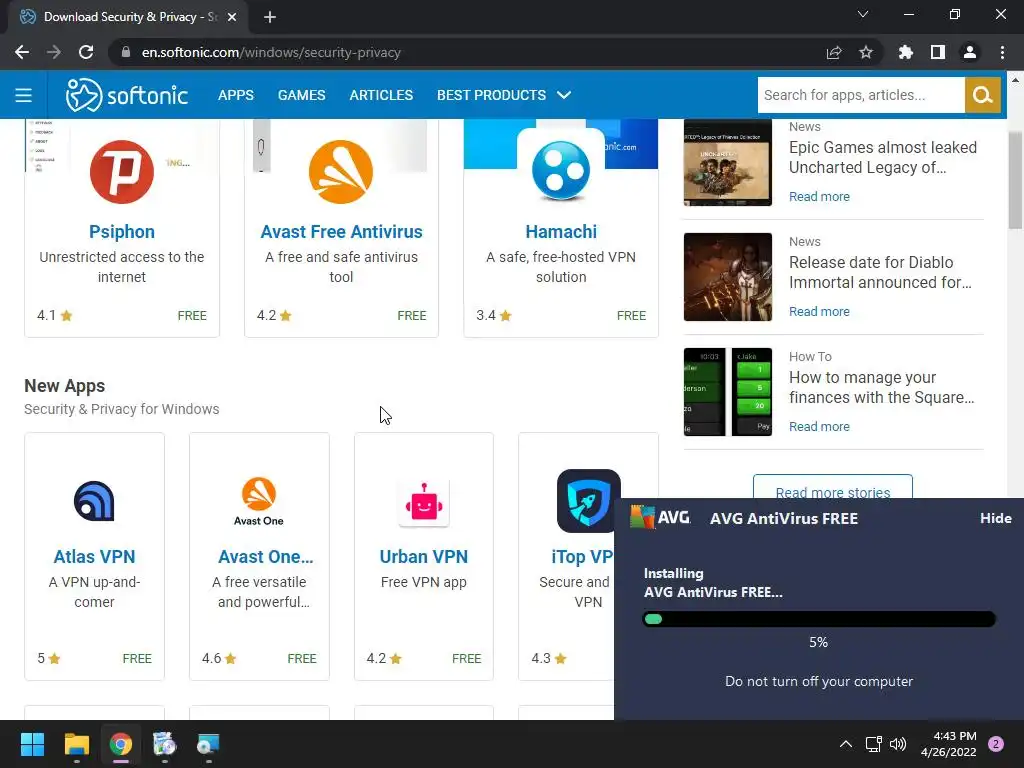Click the installer disc taskbar icon
1024x768 pixels.
click(165, 744)
